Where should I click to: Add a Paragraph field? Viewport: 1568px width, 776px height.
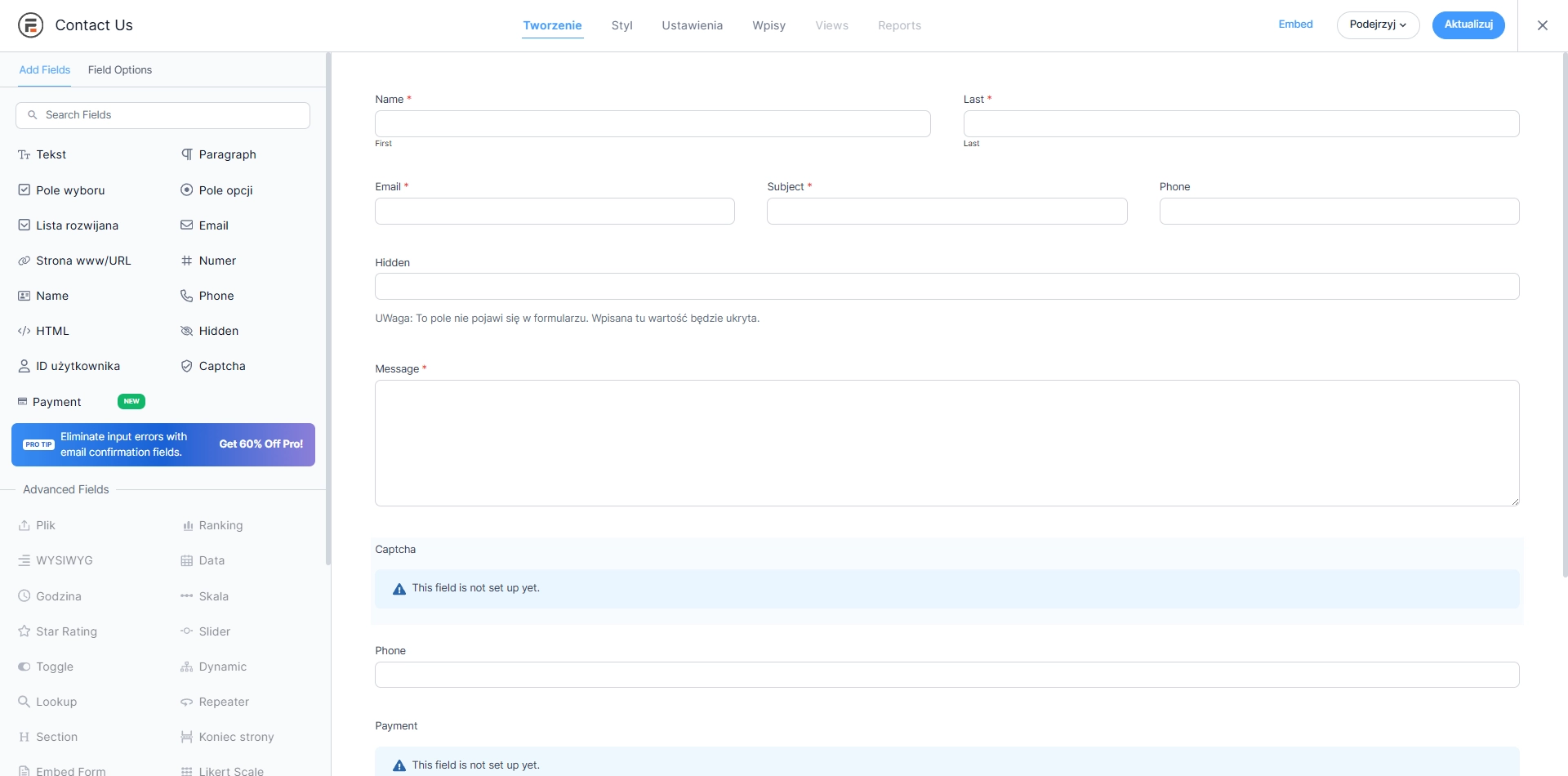tap(219, 154)
